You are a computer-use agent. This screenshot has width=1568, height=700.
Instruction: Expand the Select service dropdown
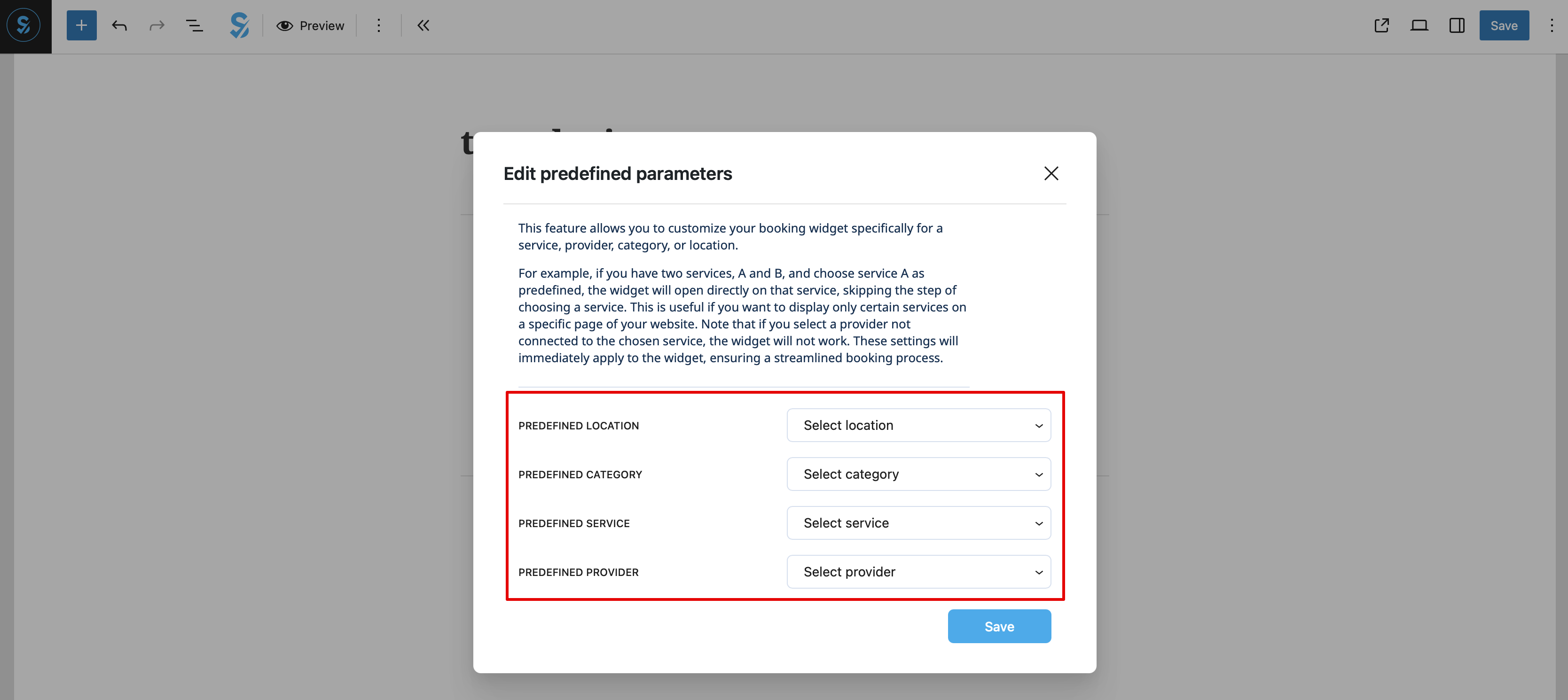point(918,523)
